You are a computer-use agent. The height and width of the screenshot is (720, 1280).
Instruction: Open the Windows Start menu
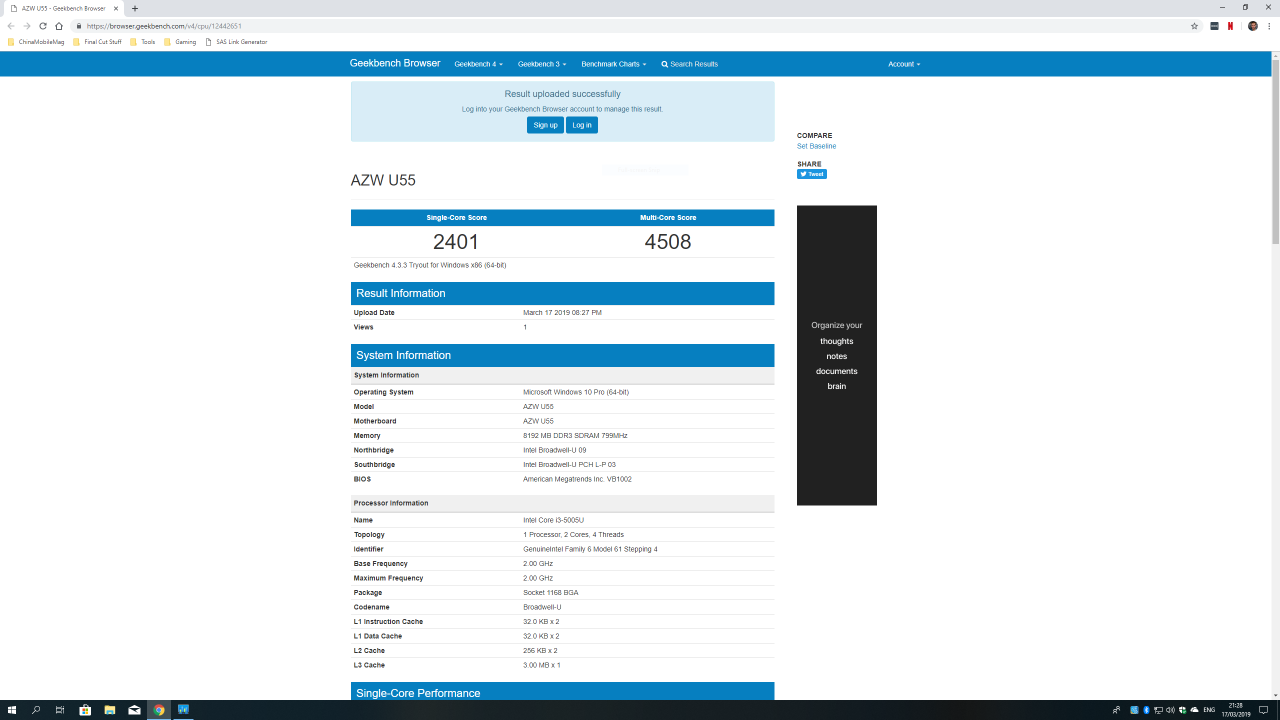(x=12, y=710)
